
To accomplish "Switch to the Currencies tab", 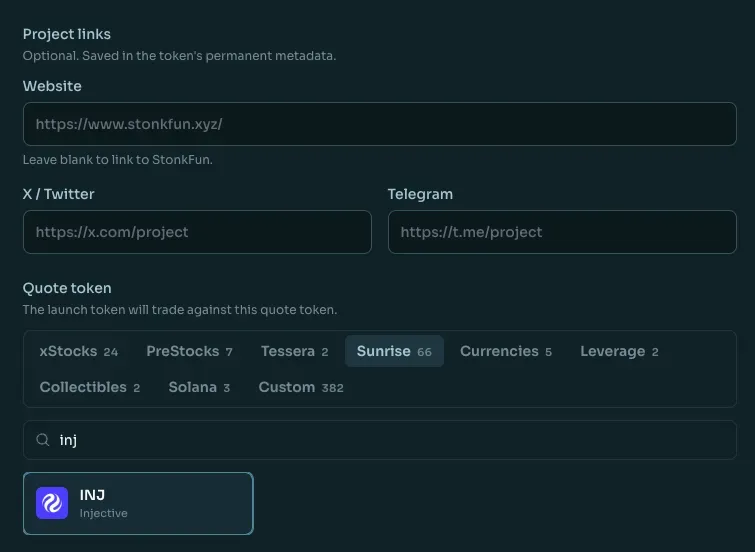I will [x=506, y=351].
